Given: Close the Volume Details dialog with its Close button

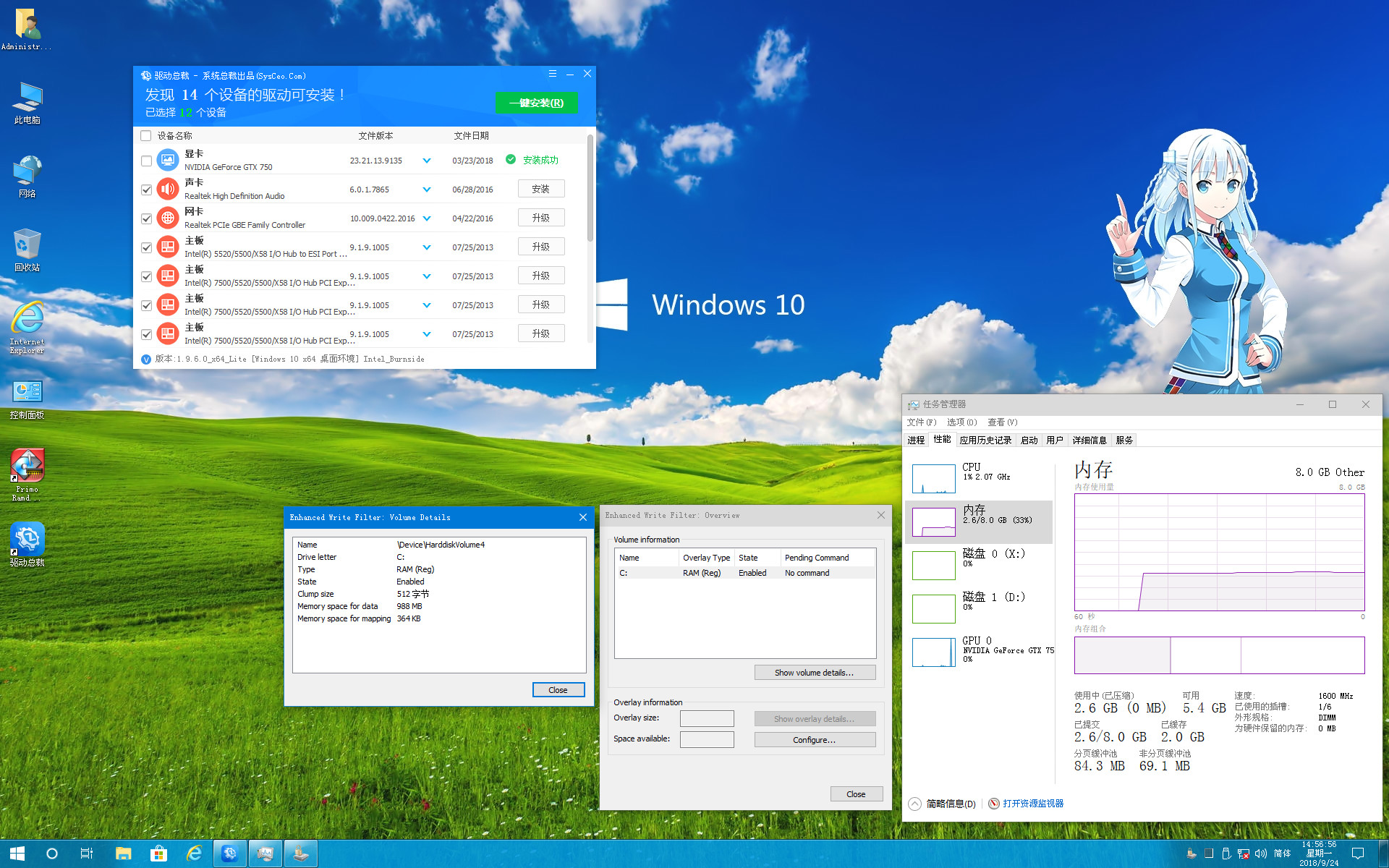Looking at the screenshot, I should [x=558, y=690].
